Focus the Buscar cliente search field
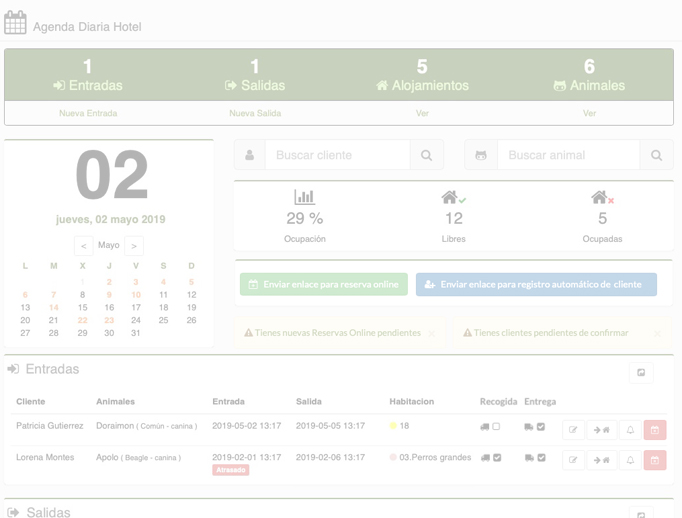 (x=338, y=155)
